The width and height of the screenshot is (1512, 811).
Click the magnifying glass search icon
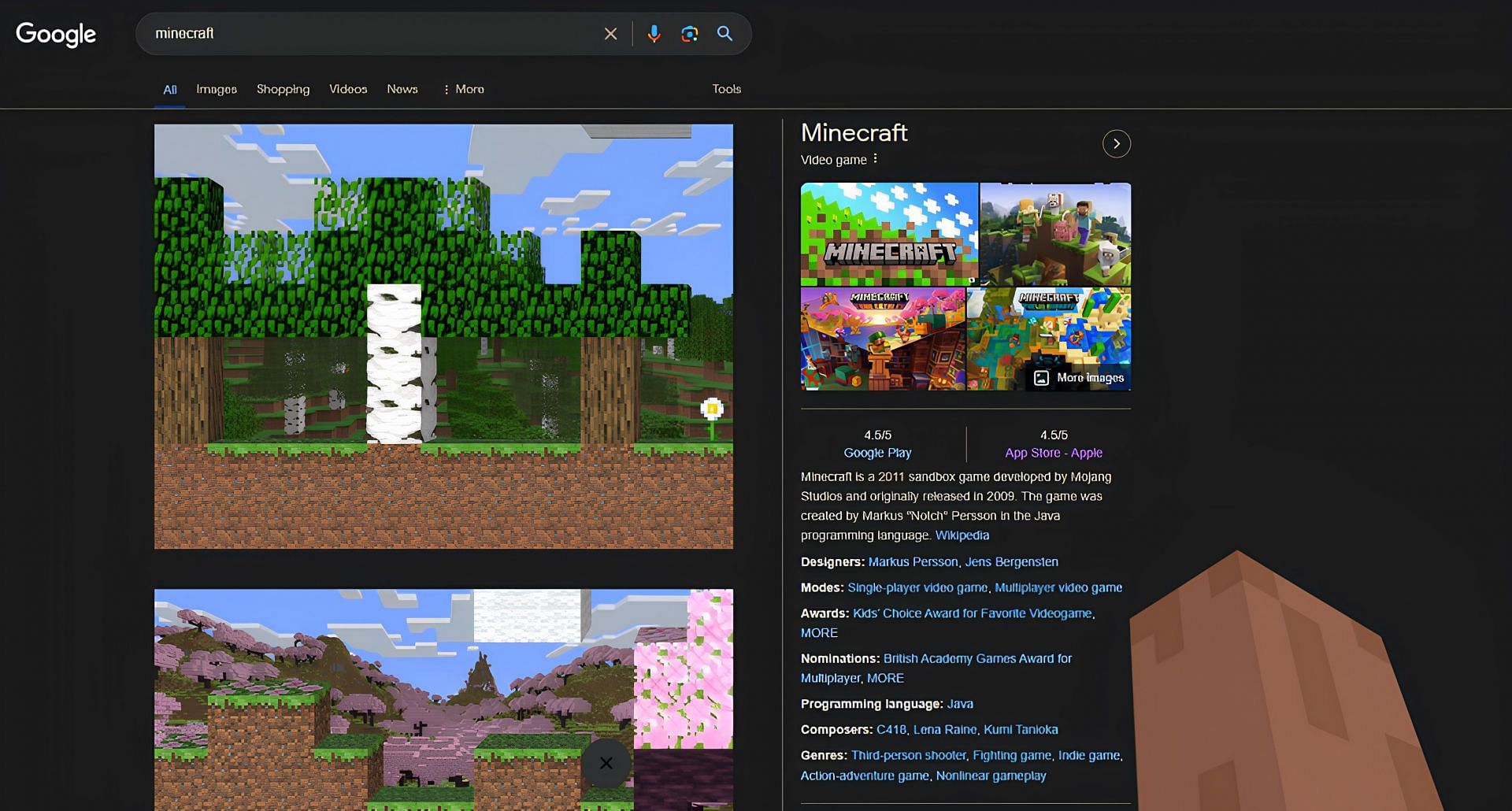[724, 34]
